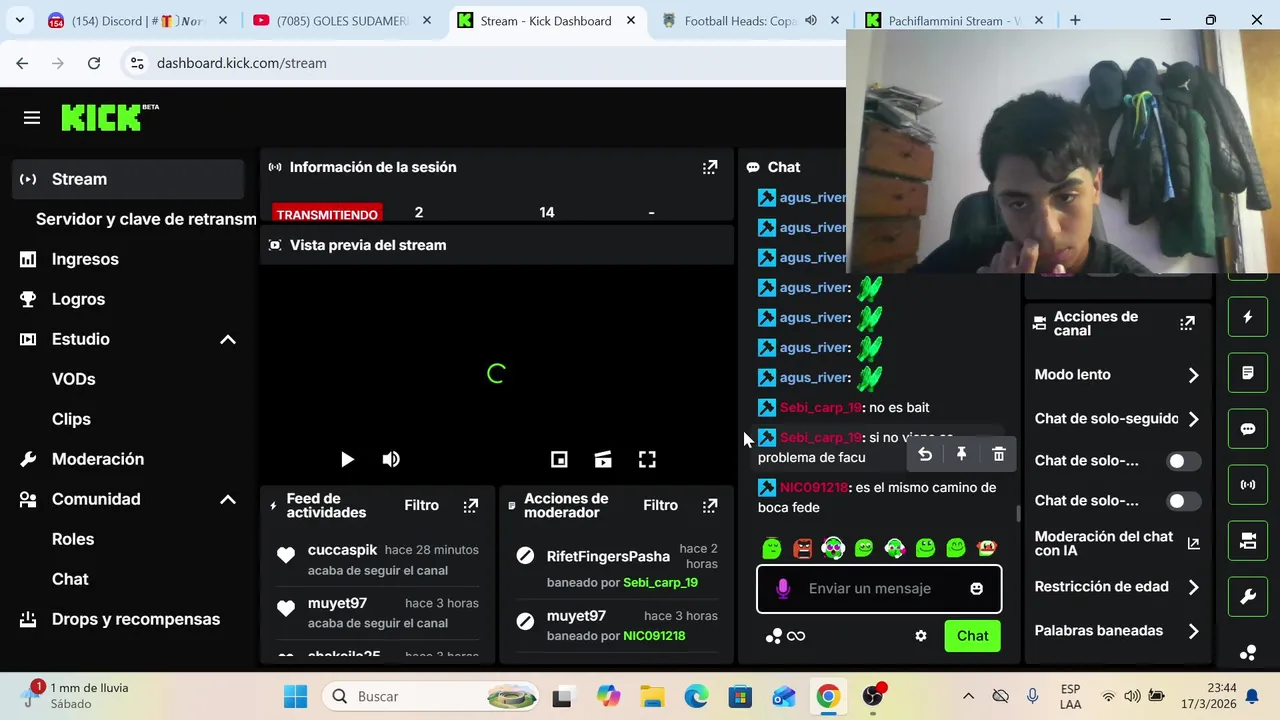1280x720 pixels.
Task: Pop out the Acciones de moderador panel
Action: (x=710, y=506)
